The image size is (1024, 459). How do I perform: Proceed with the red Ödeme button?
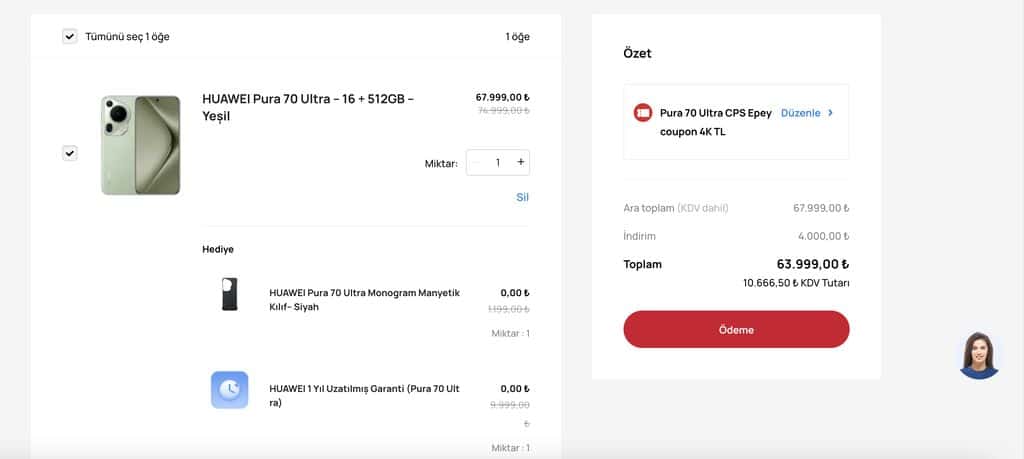(x=736, y=330)
